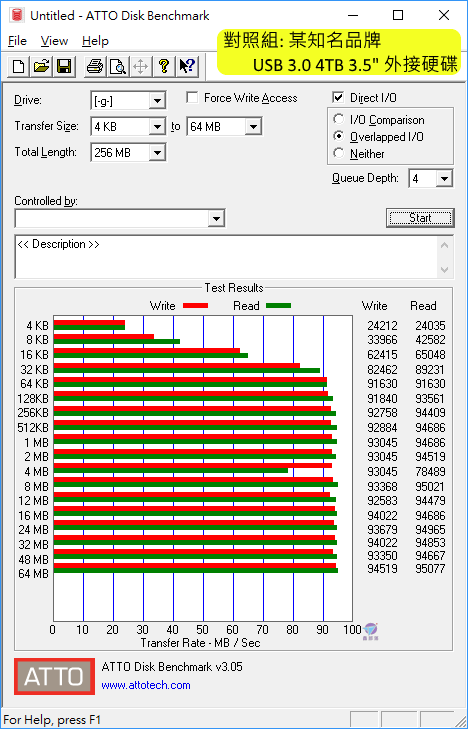Image resolution: width=468 pixels, height=729 pixels.
Task: Click the green Read legend swatch
Action: point(279,305)
